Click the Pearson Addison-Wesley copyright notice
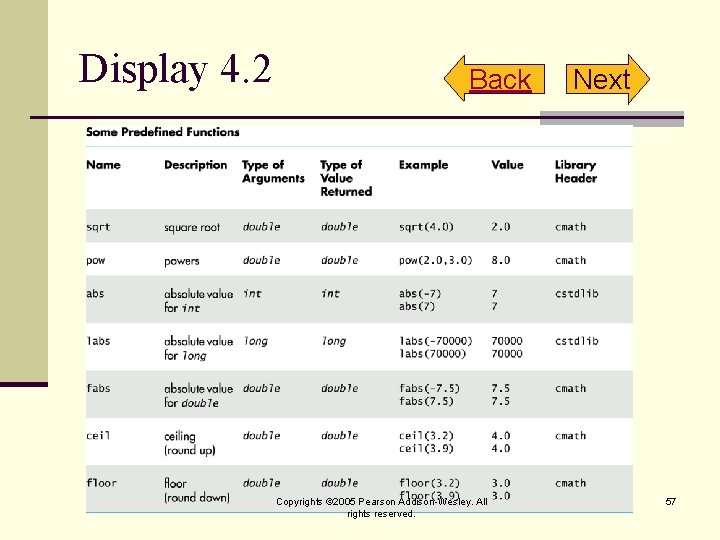Image resolution: width=720 pixels, height=540 pixels. [382, 507]
